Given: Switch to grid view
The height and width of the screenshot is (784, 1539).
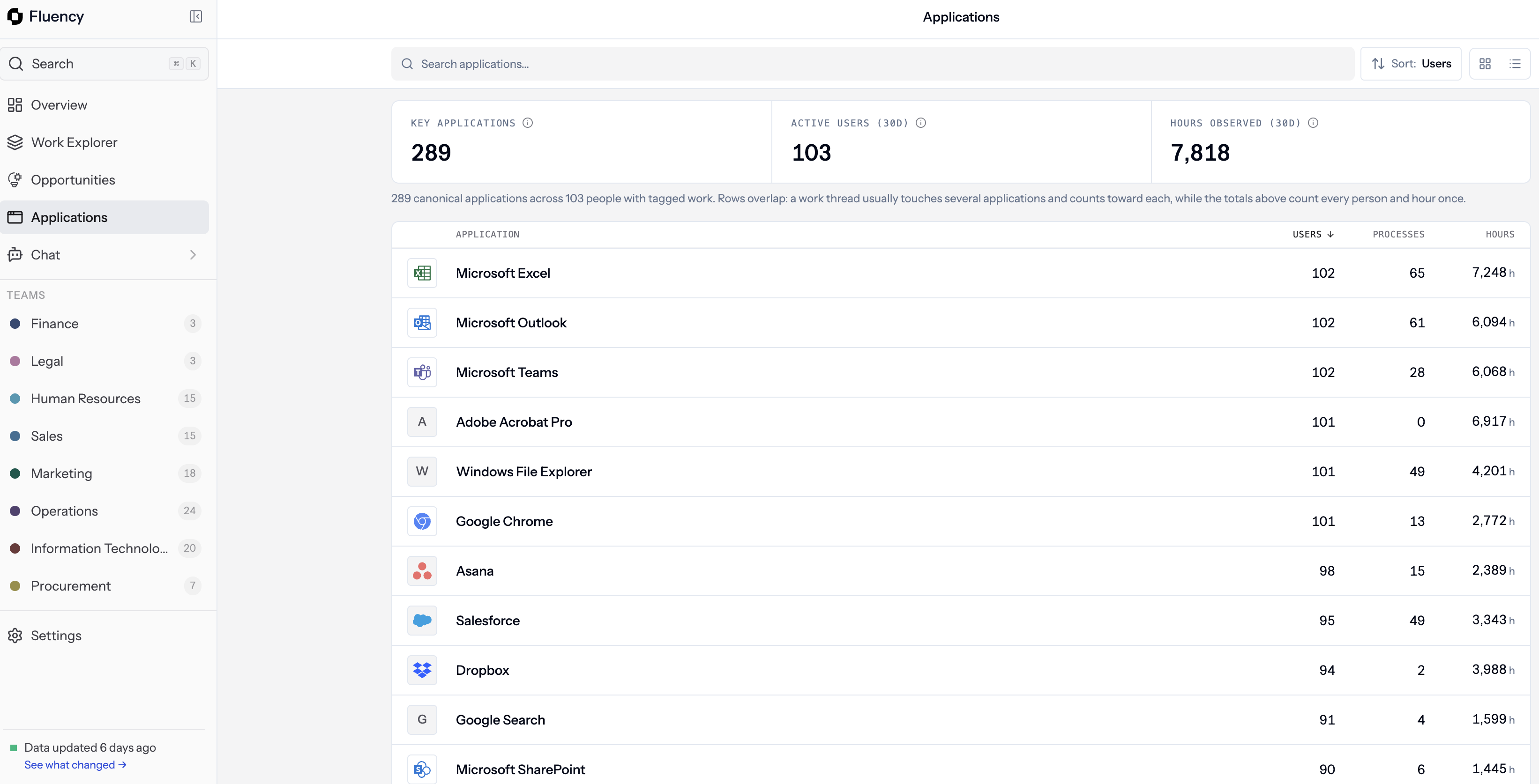Looking at the screenshot, I should (1485, 64).
